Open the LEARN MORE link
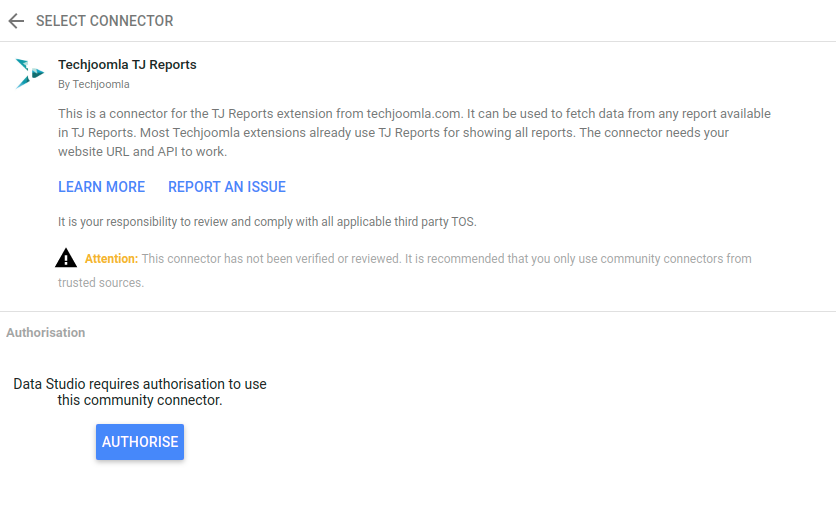The height and width of the screenshot is (522, 836). [101, 187]
